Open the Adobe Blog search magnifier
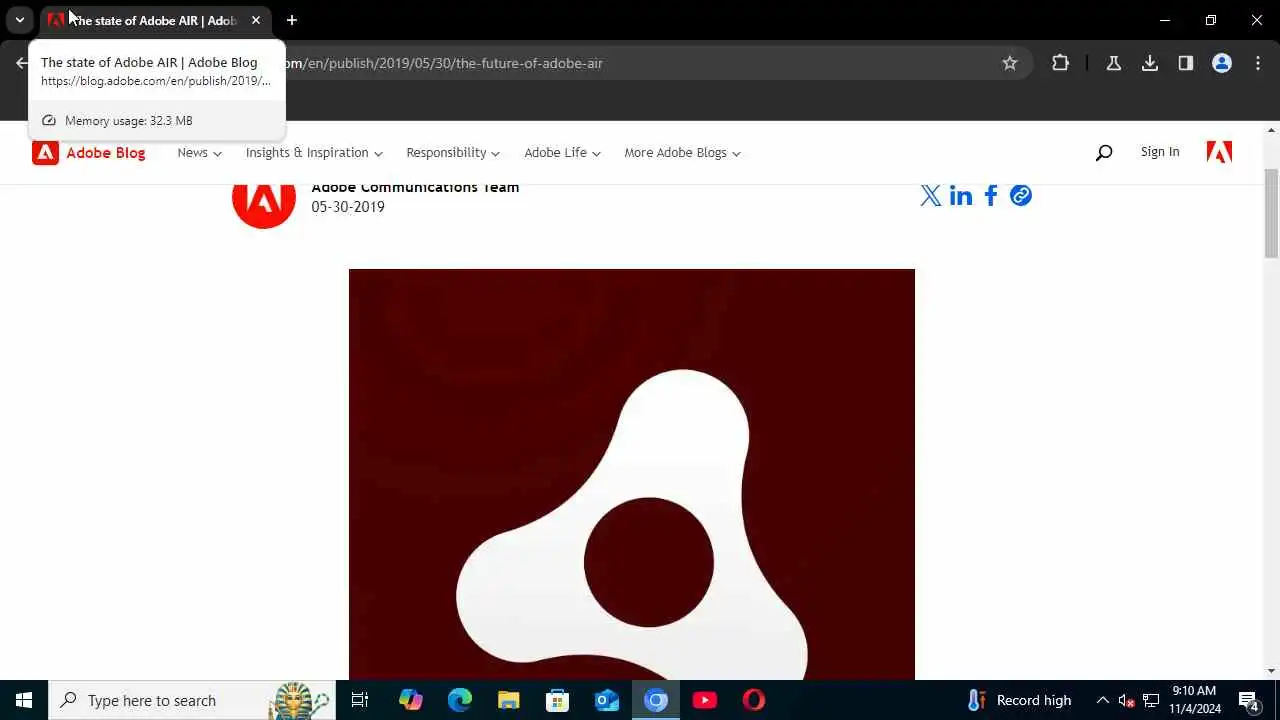 (x=1104, y=153)
